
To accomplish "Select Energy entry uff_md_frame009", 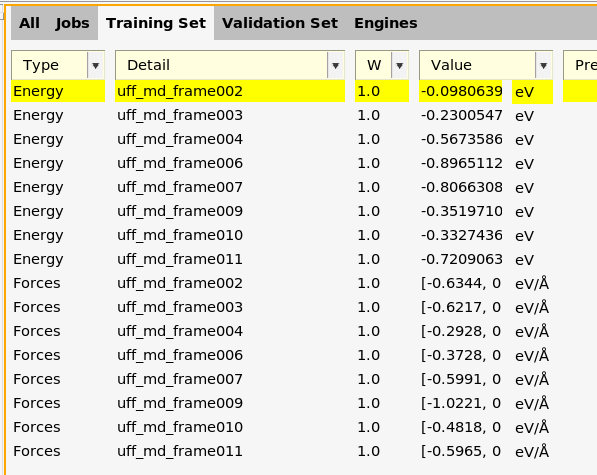I will [180, 211].
